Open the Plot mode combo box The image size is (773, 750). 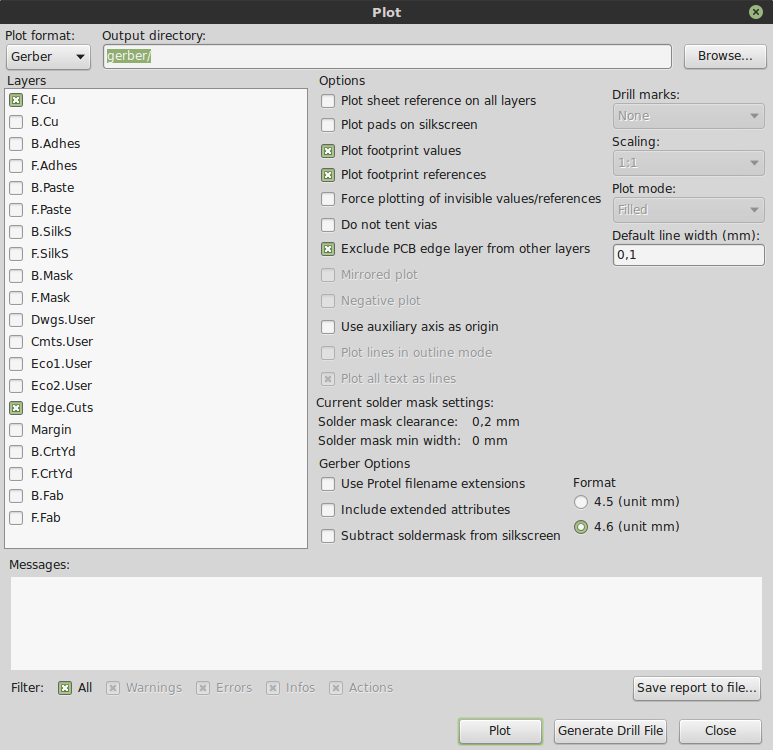[688, 210]
